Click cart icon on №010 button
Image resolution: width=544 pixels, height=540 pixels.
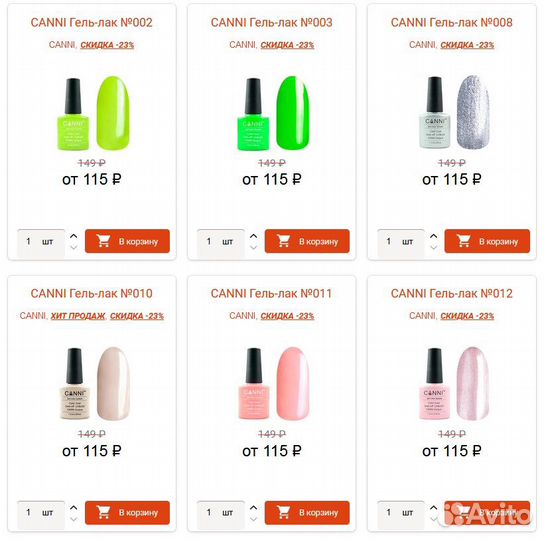103,512
